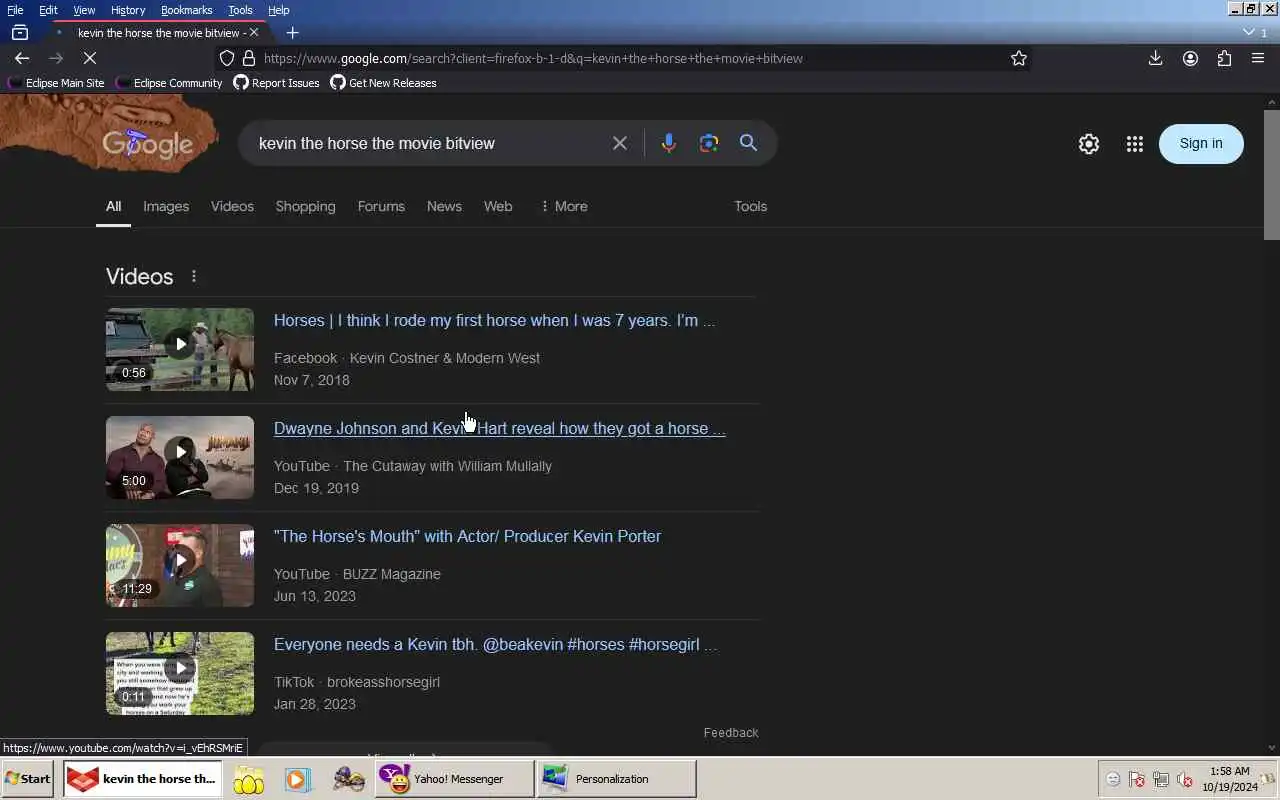Open the Firefox hamburger application menu
This screenshot has width=1280, height=800.
[1258, 58]
